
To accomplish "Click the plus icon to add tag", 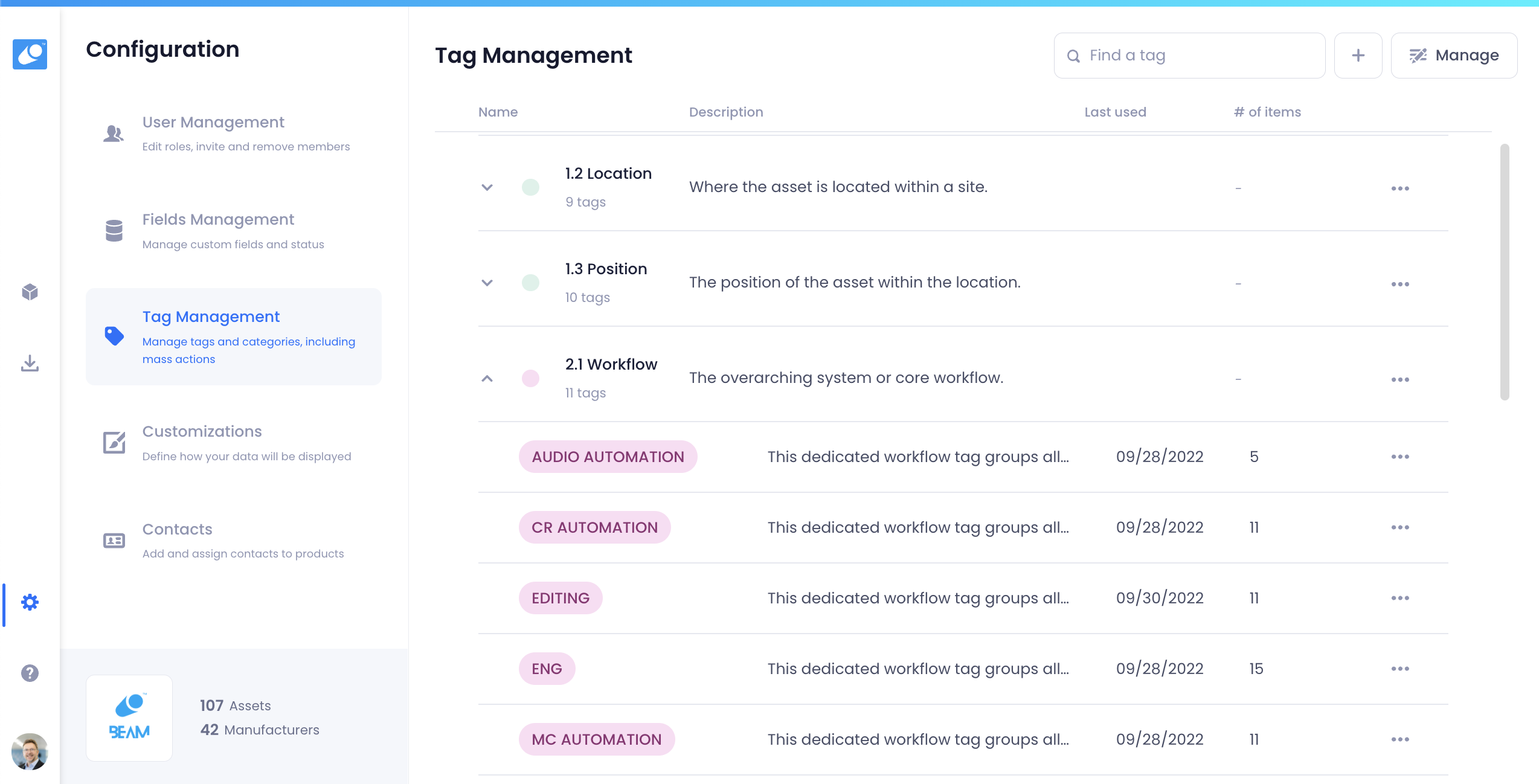I will 1358,56.
